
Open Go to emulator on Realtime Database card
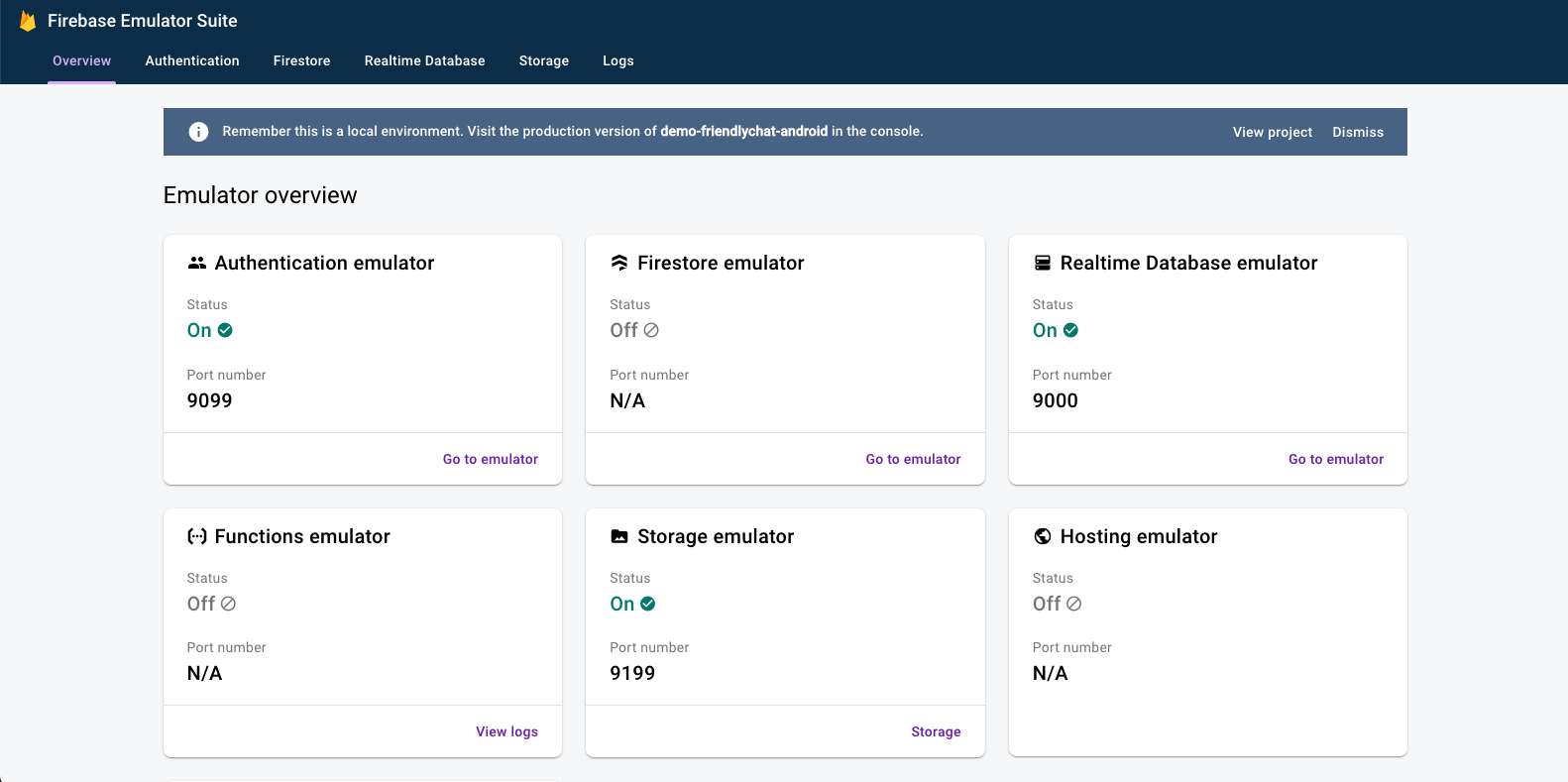[x=1335, y=459]
